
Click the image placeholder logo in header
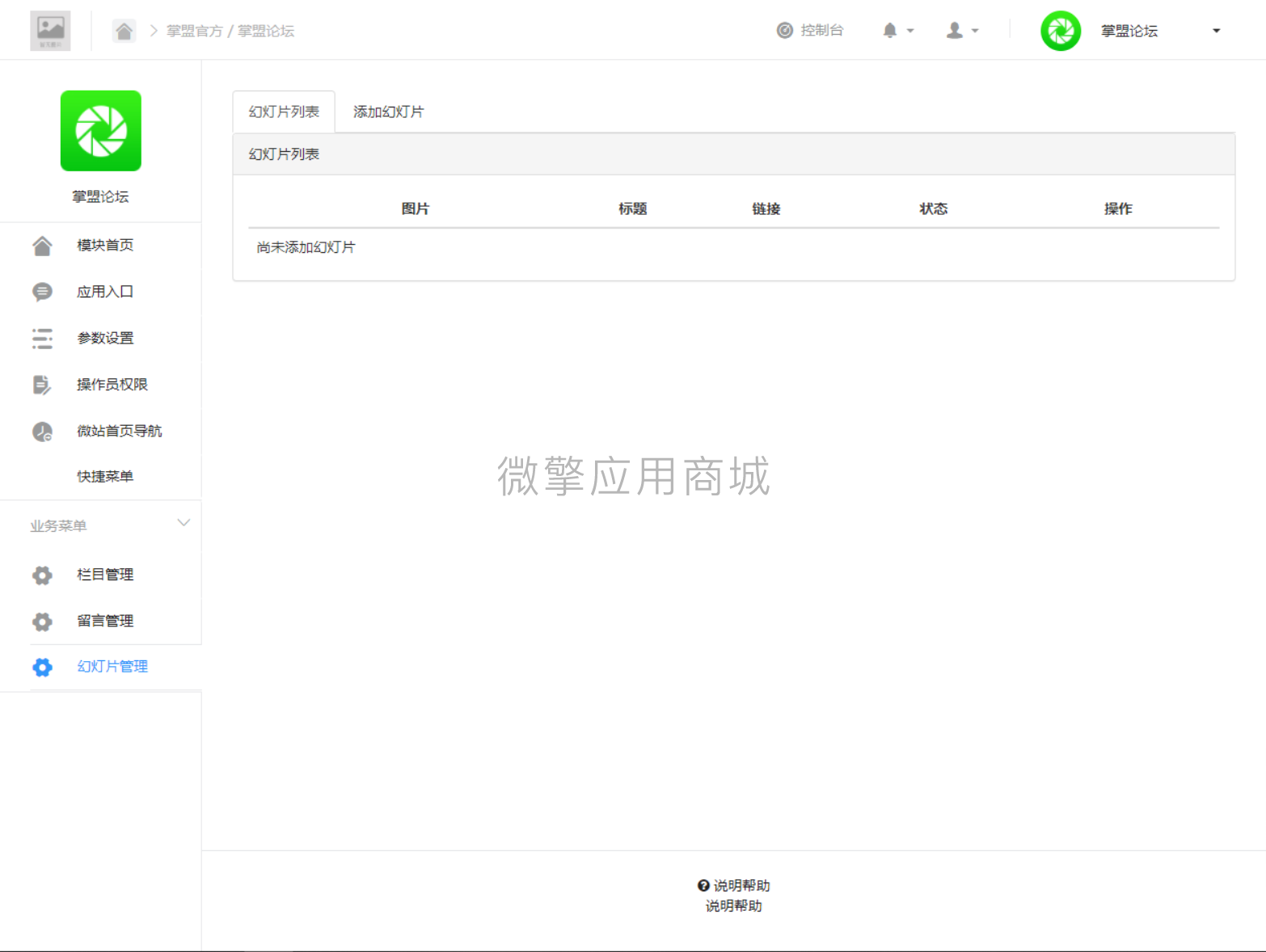click(50, 31)
